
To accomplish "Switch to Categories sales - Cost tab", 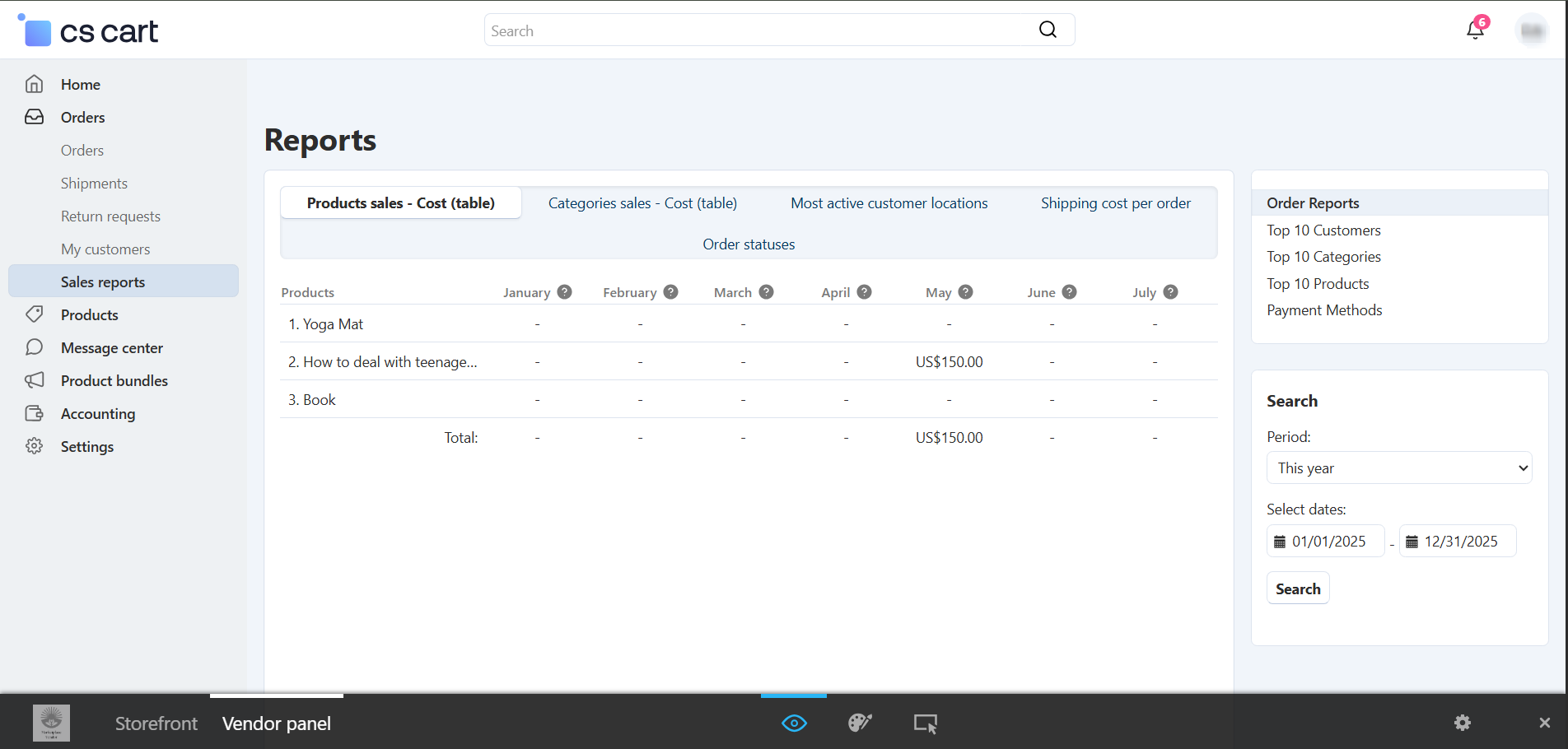I will pyautogui.click(x=642, y=203).
